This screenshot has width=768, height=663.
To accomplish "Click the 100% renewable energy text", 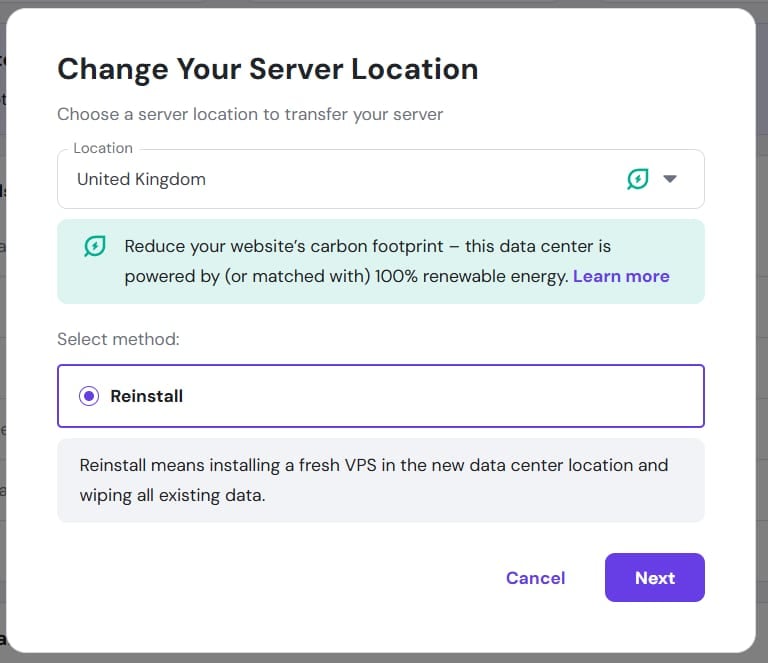I will pos(471,276).
